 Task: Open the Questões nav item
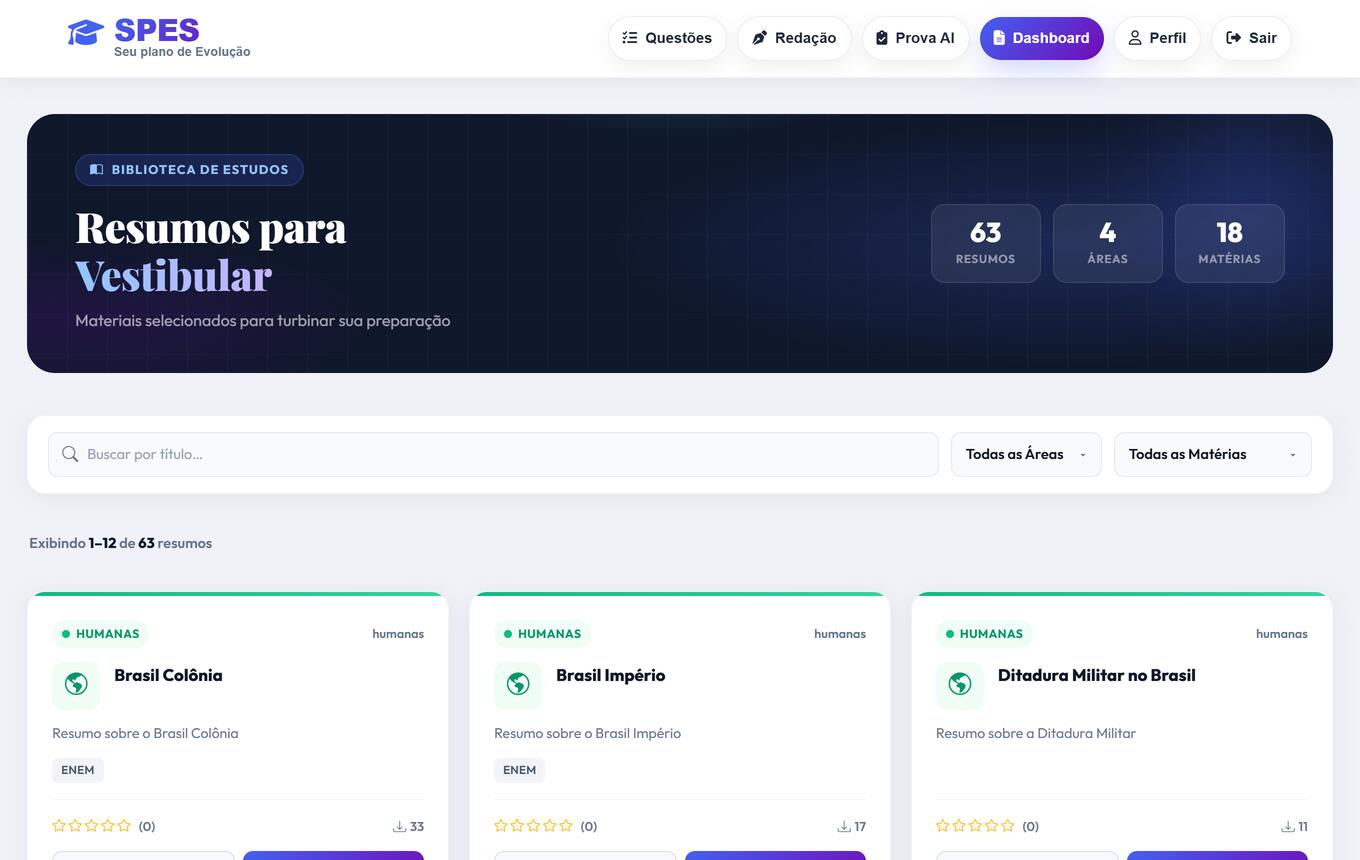(x=667, y=38)
